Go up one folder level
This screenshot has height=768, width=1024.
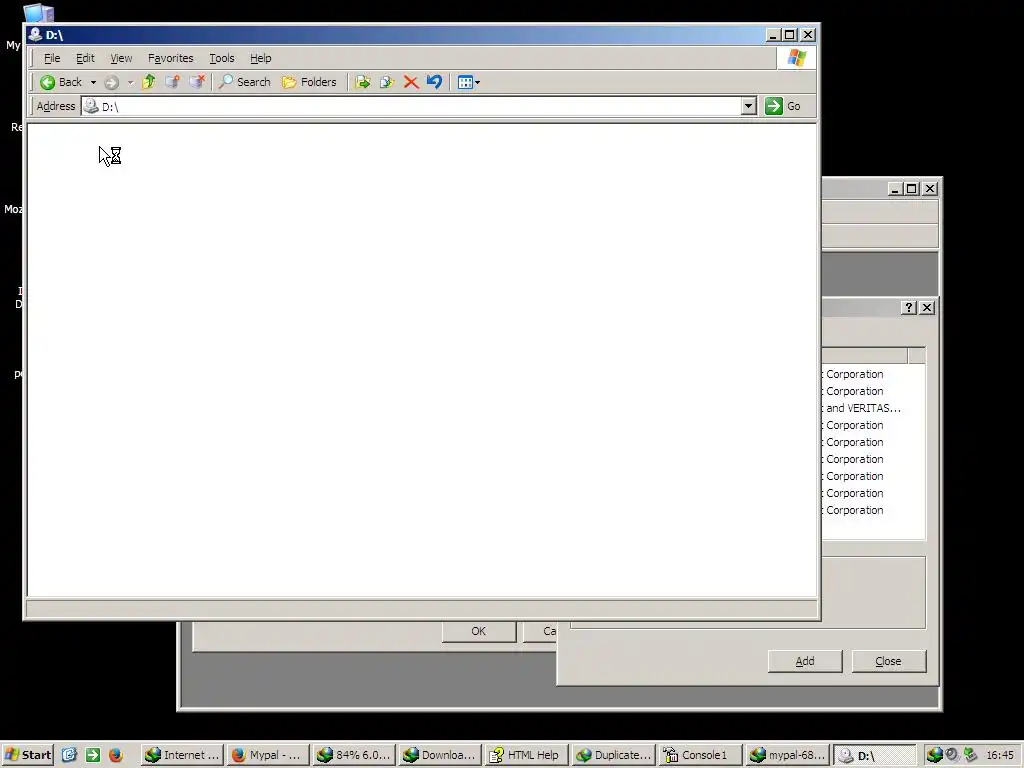pos(149,82)
